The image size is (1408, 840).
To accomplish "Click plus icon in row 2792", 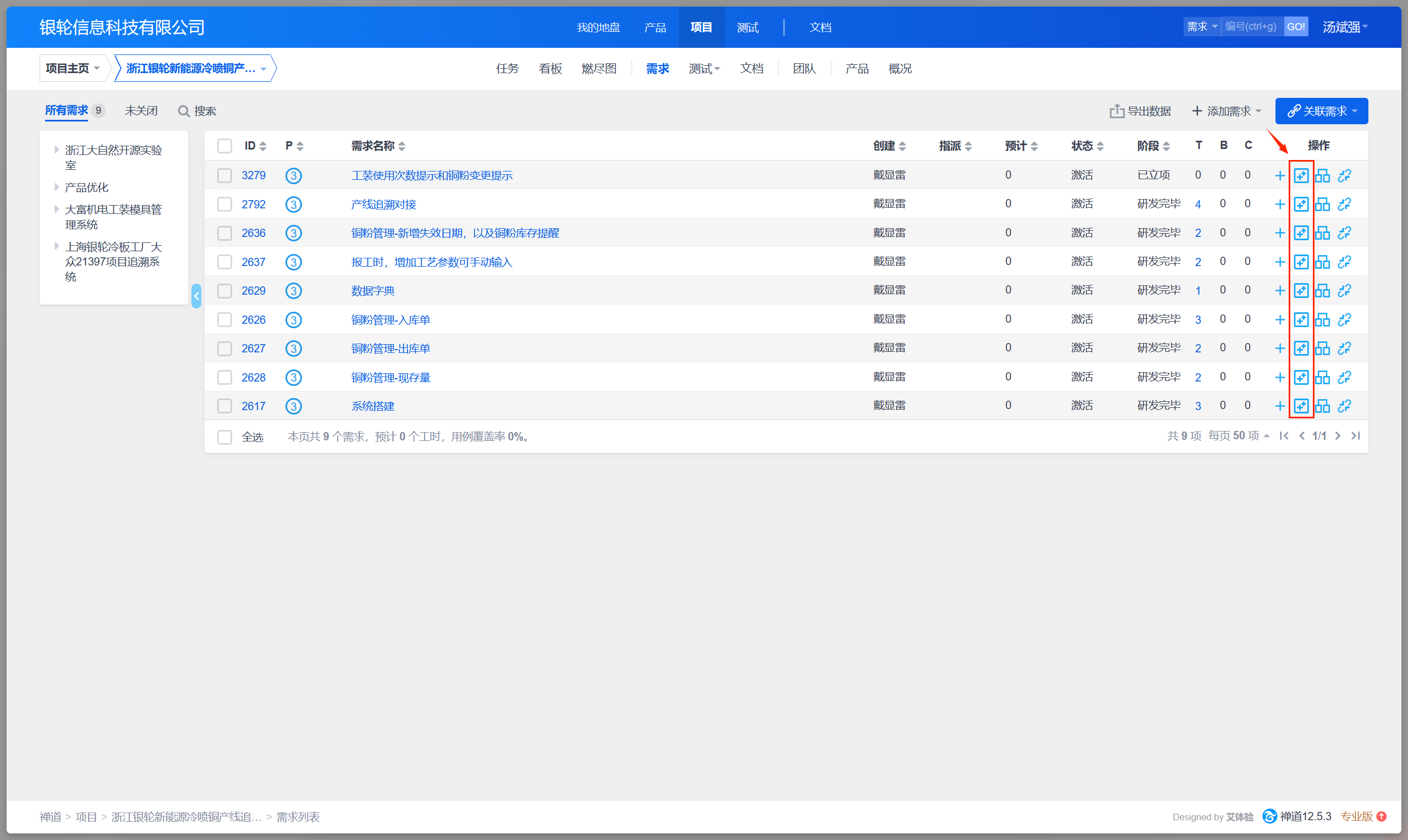I will click(x=1279, y=205).
